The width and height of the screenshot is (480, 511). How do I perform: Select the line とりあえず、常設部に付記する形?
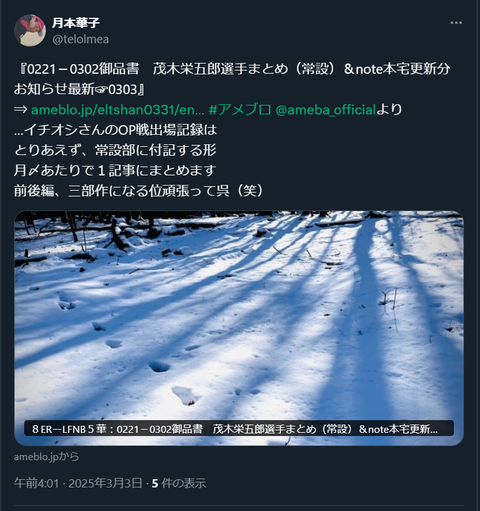115,150
